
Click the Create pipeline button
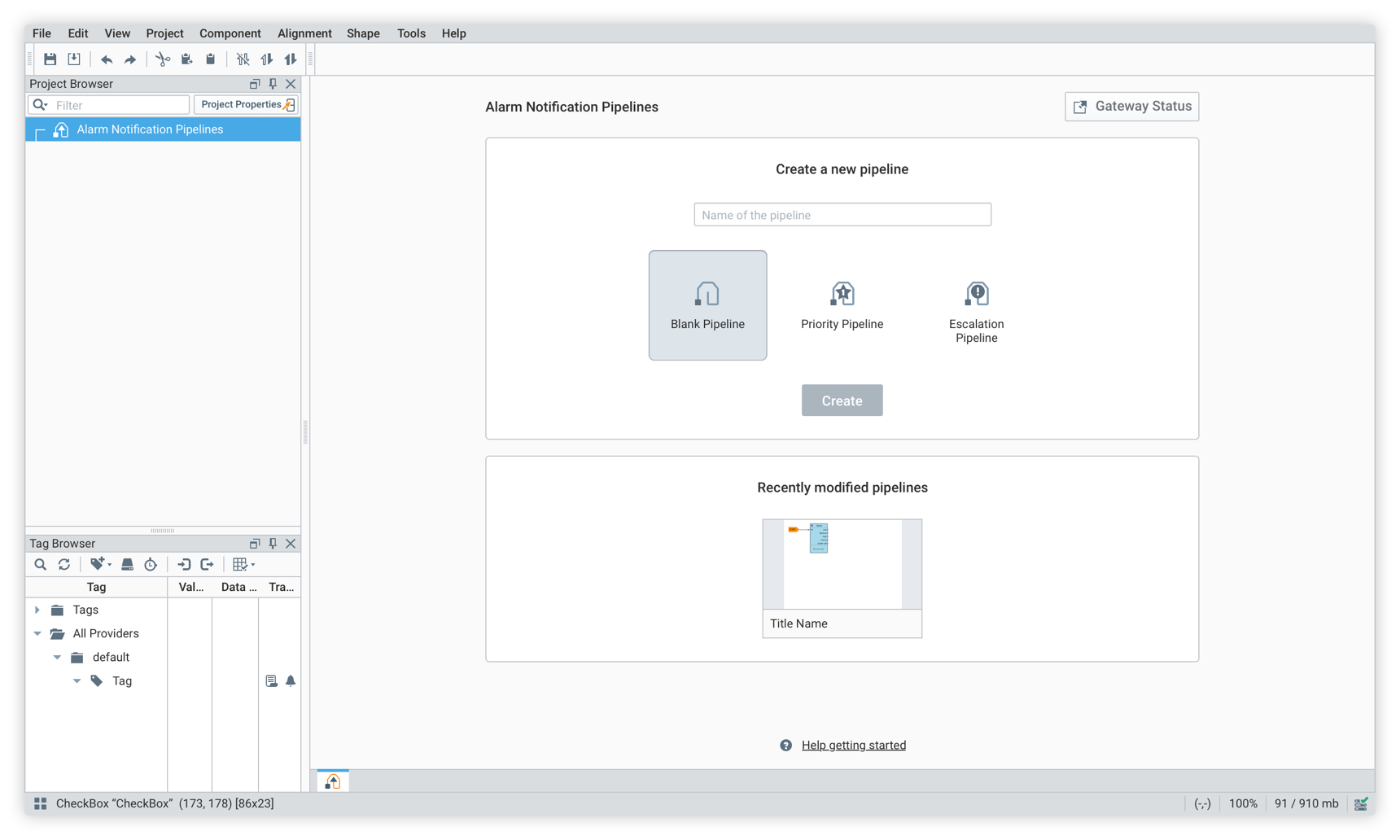click(842, 400)
